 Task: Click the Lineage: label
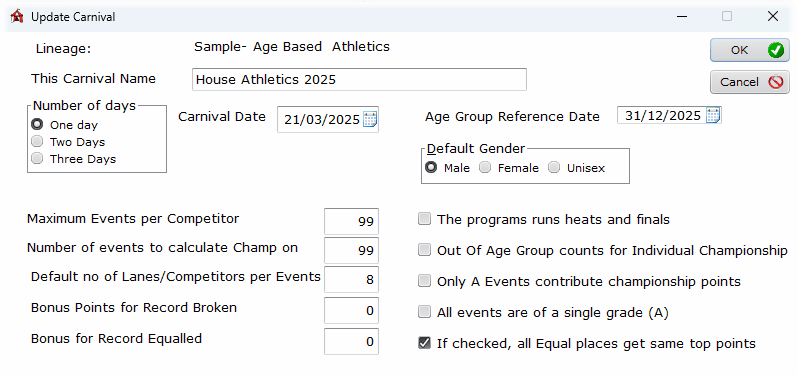click(x=63, y=49)
